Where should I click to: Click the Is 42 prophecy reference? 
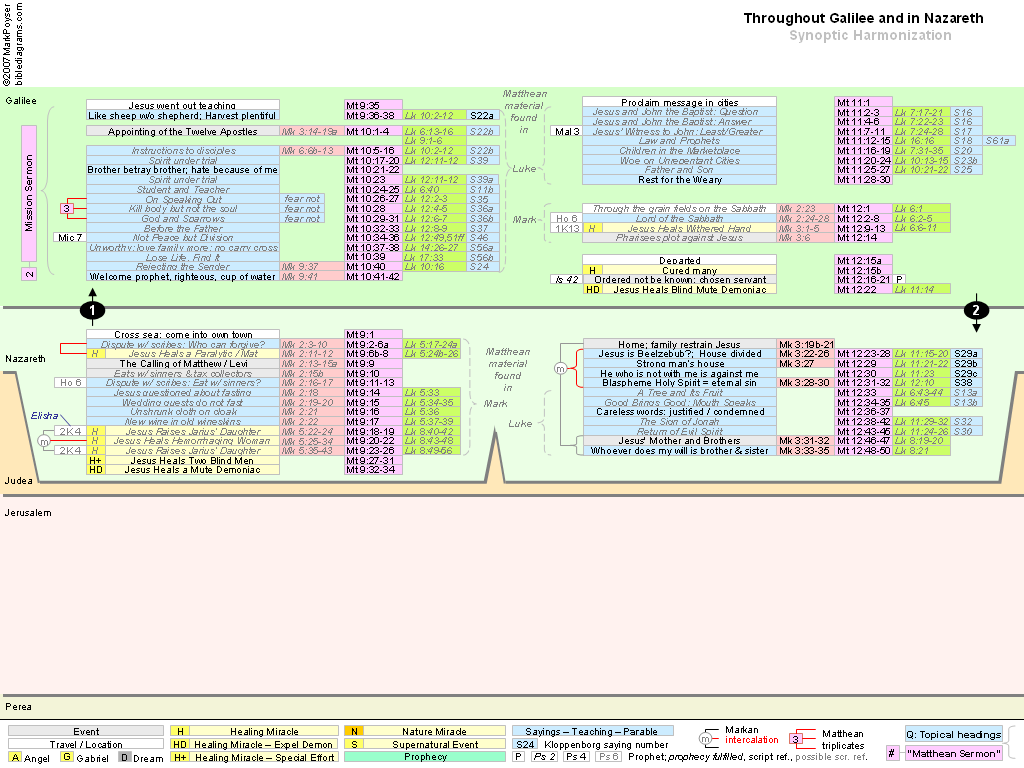click(566, 280)
